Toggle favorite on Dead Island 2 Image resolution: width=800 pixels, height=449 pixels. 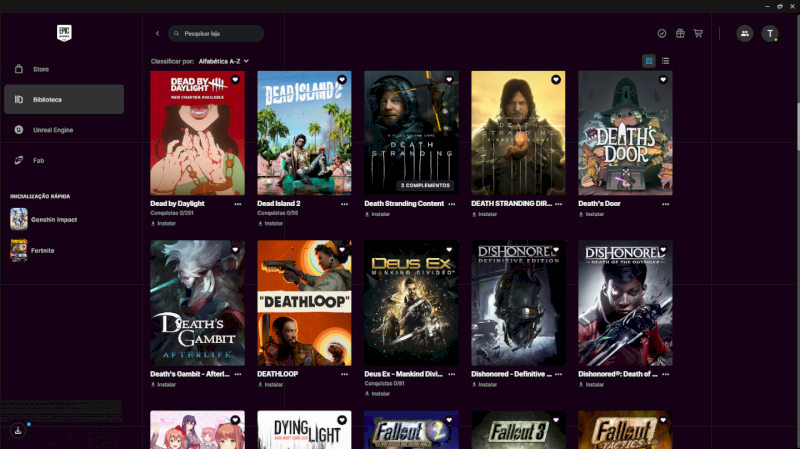[x=342, y=80]
